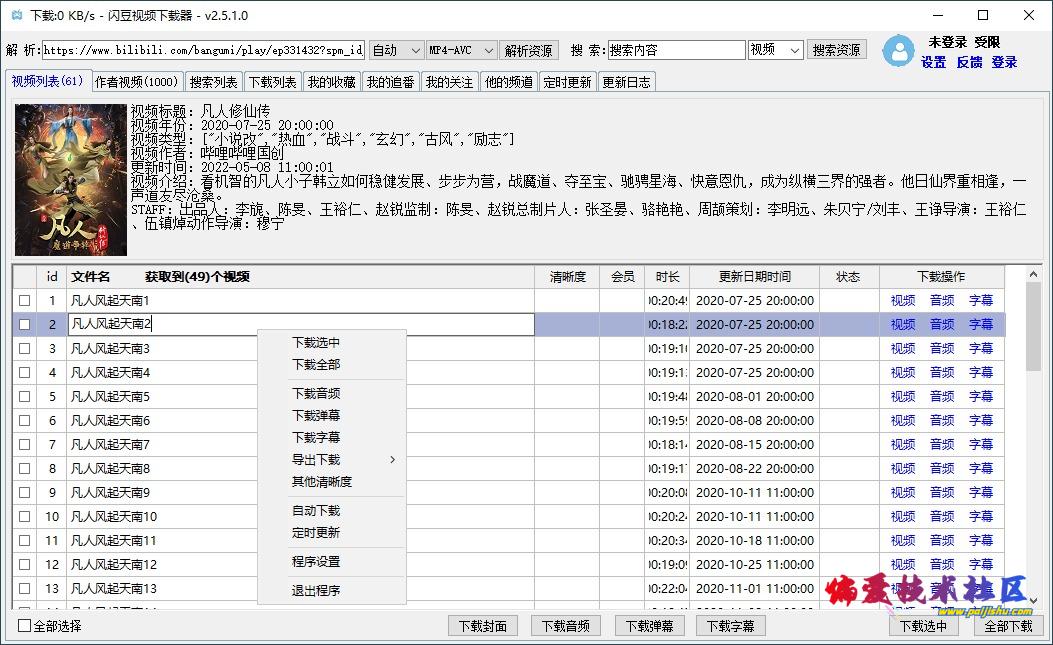
Task: Select the 凡人风起天南13 file name
Action: pyautogui.click(x=113, y=589)
